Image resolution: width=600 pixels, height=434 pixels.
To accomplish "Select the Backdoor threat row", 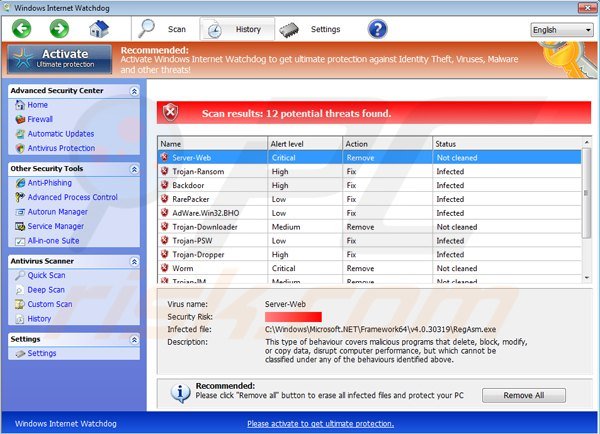I will [x=369, y=185].
